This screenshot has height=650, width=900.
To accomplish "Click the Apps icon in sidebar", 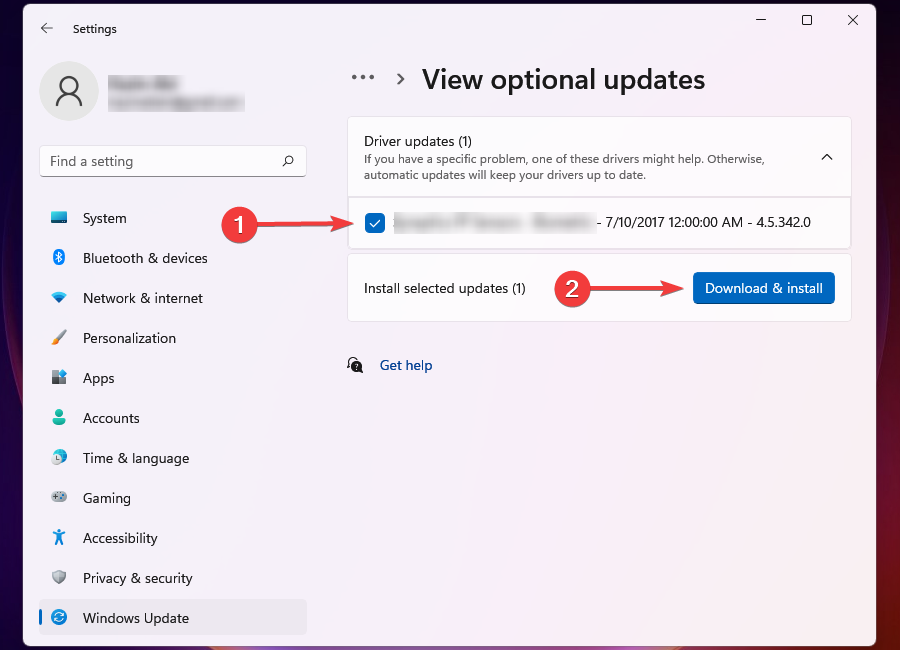I will [x=59, y=377].
